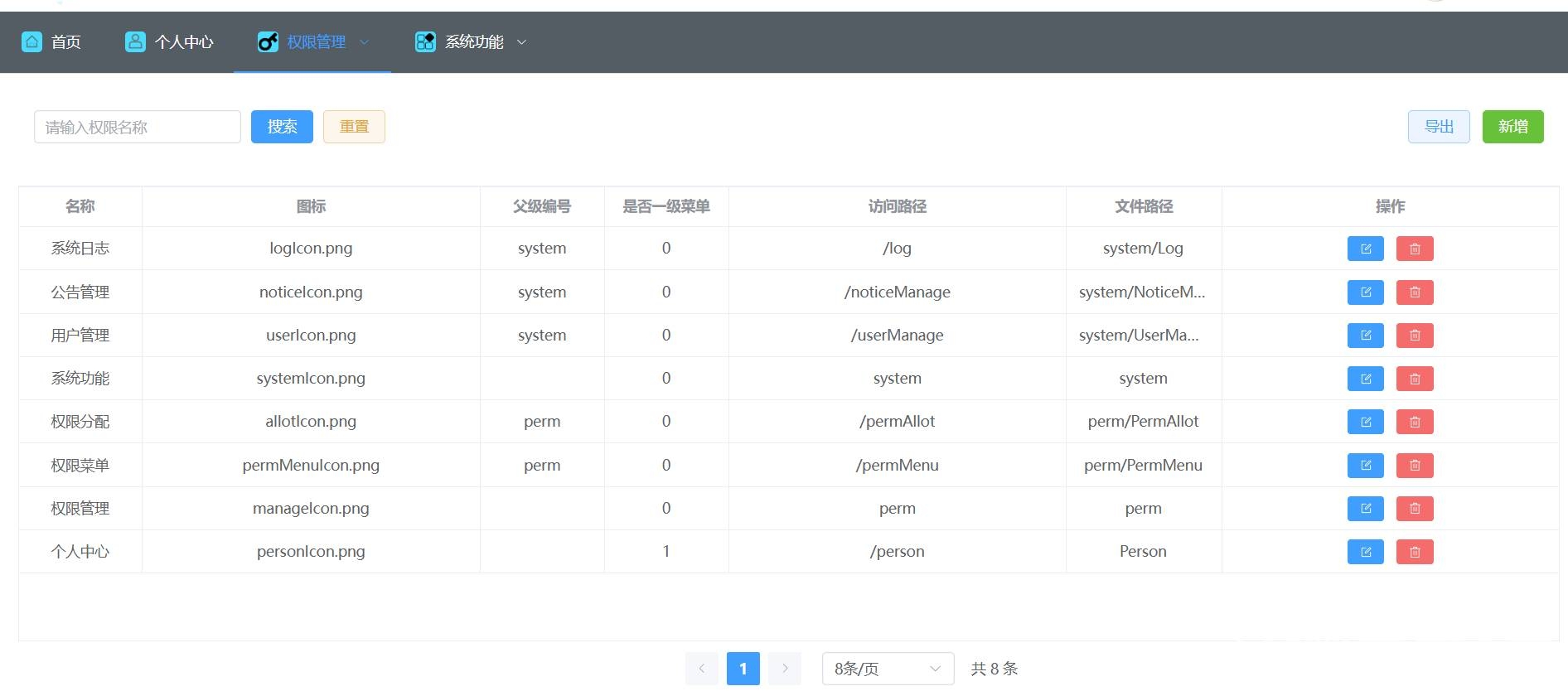The height and width of the screenshot is (691, 1568).
Task: Click the 文件路径 column header
Action: [1144, 206]
